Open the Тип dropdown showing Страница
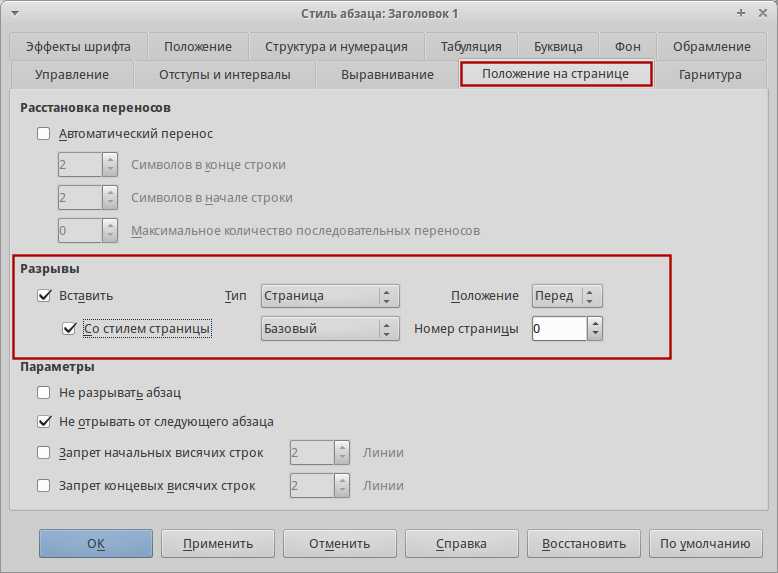778x573 pixels. tap(330, 296)
